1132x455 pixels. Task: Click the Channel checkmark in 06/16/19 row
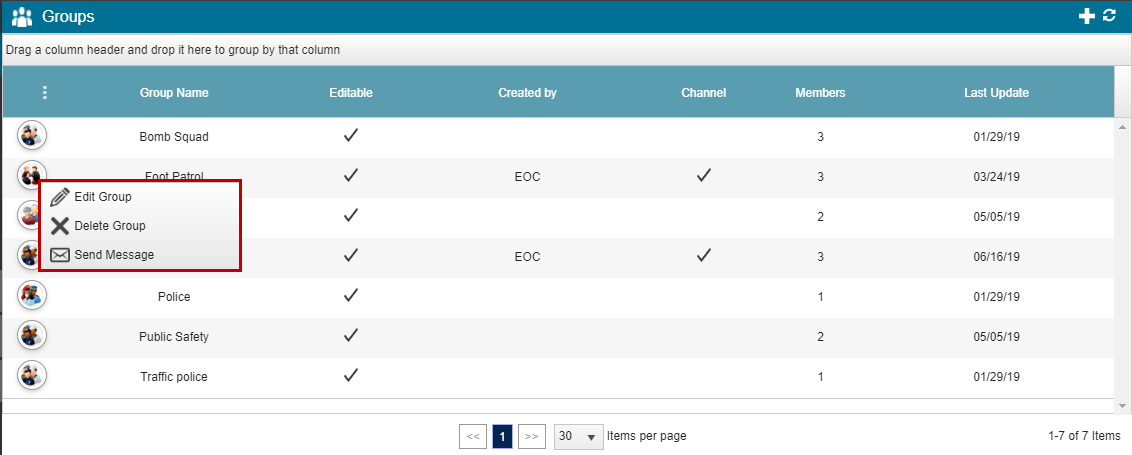[x=704, y=255]
